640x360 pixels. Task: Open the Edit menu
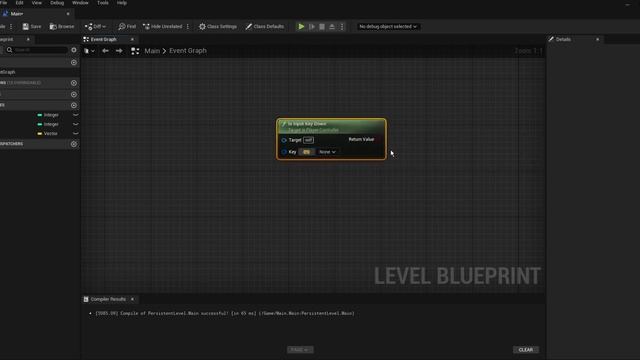point(19,3)
